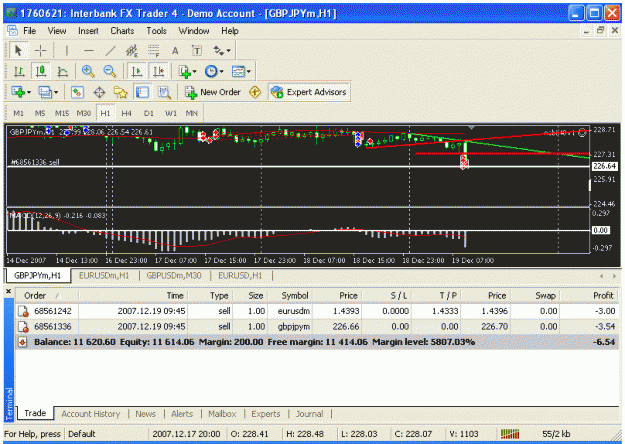Toggle the Strategy Tester button
This screenshot has width=625, height=444.
(x=164, y=92)
